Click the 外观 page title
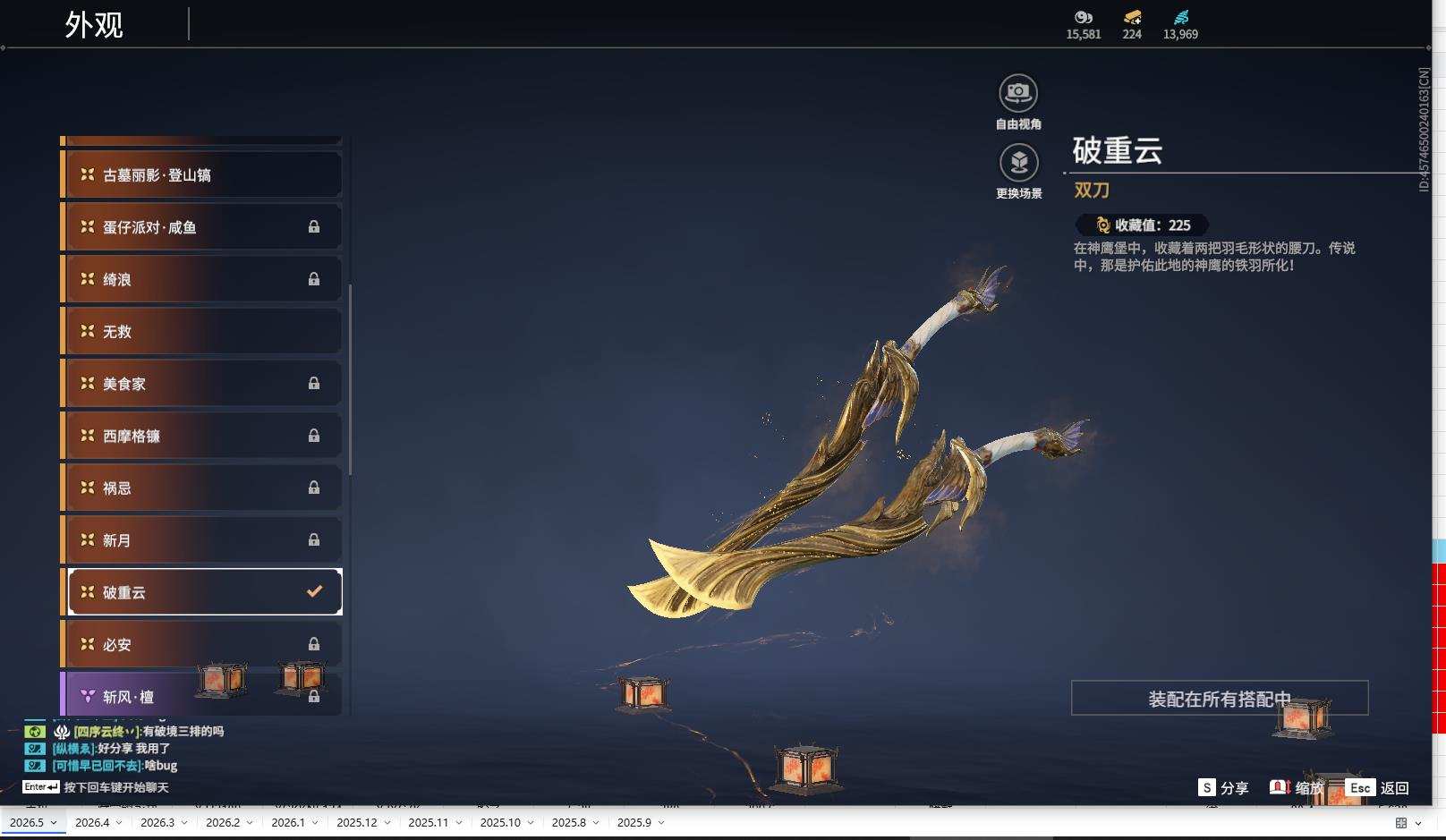This screenshot has width=1446, height=840. point(94,25)
